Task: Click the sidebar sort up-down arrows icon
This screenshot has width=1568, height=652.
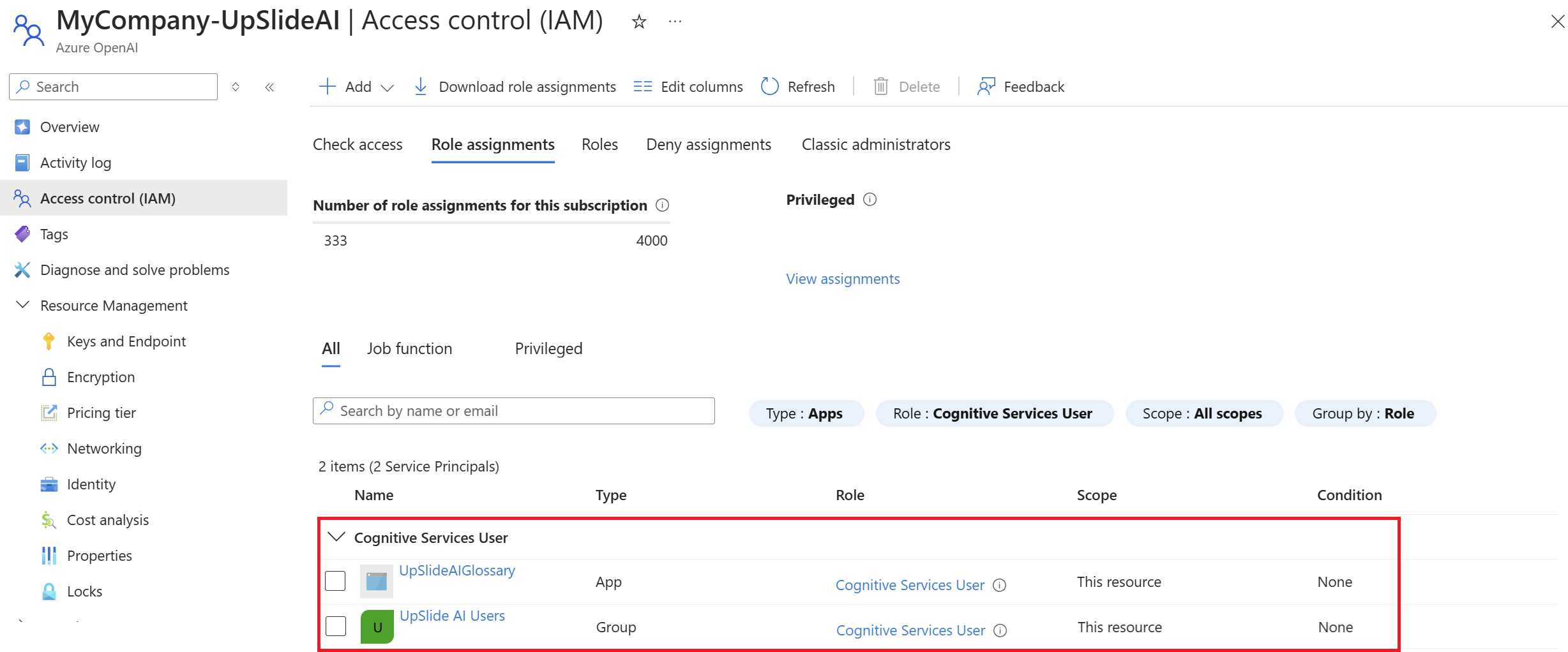Action: tap(236, 87)
